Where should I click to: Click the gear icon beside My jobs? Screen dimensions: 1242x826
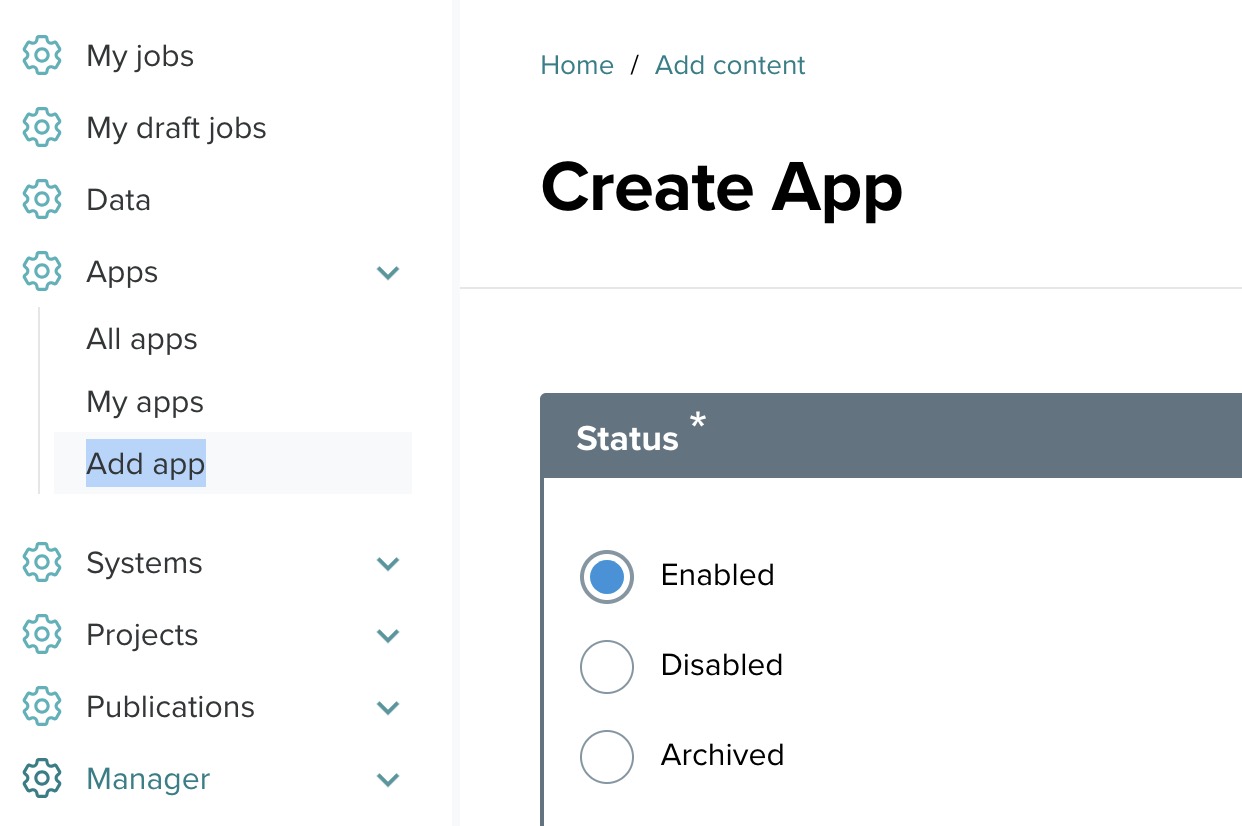pos(42,56)
